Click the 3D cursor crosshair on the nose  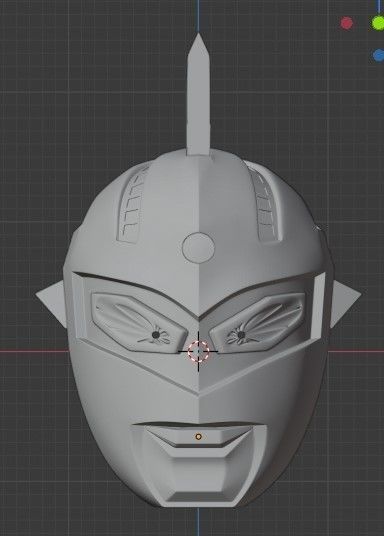tap(198, 351)
